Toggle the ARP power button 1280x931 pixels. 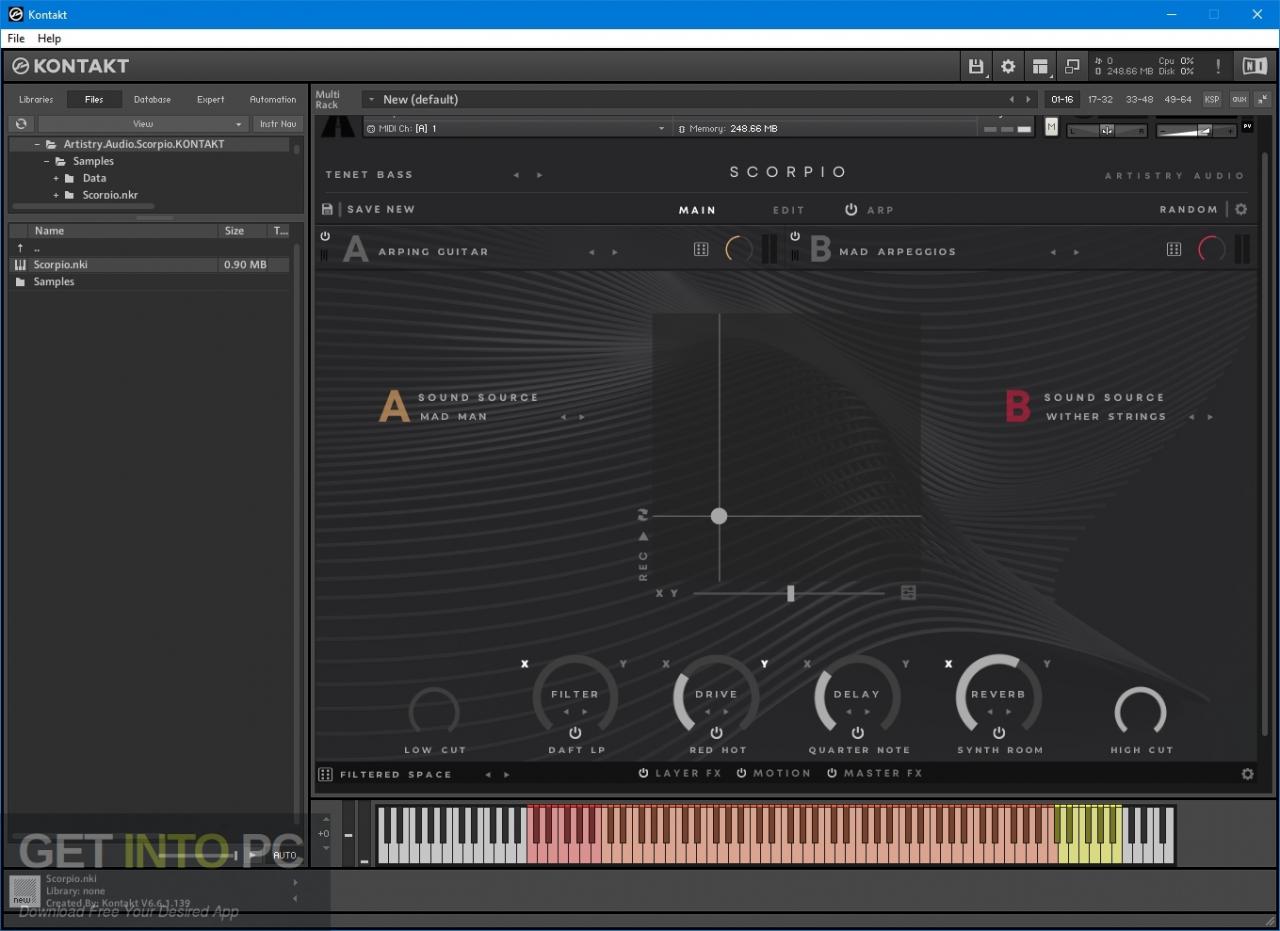point(851,209)
